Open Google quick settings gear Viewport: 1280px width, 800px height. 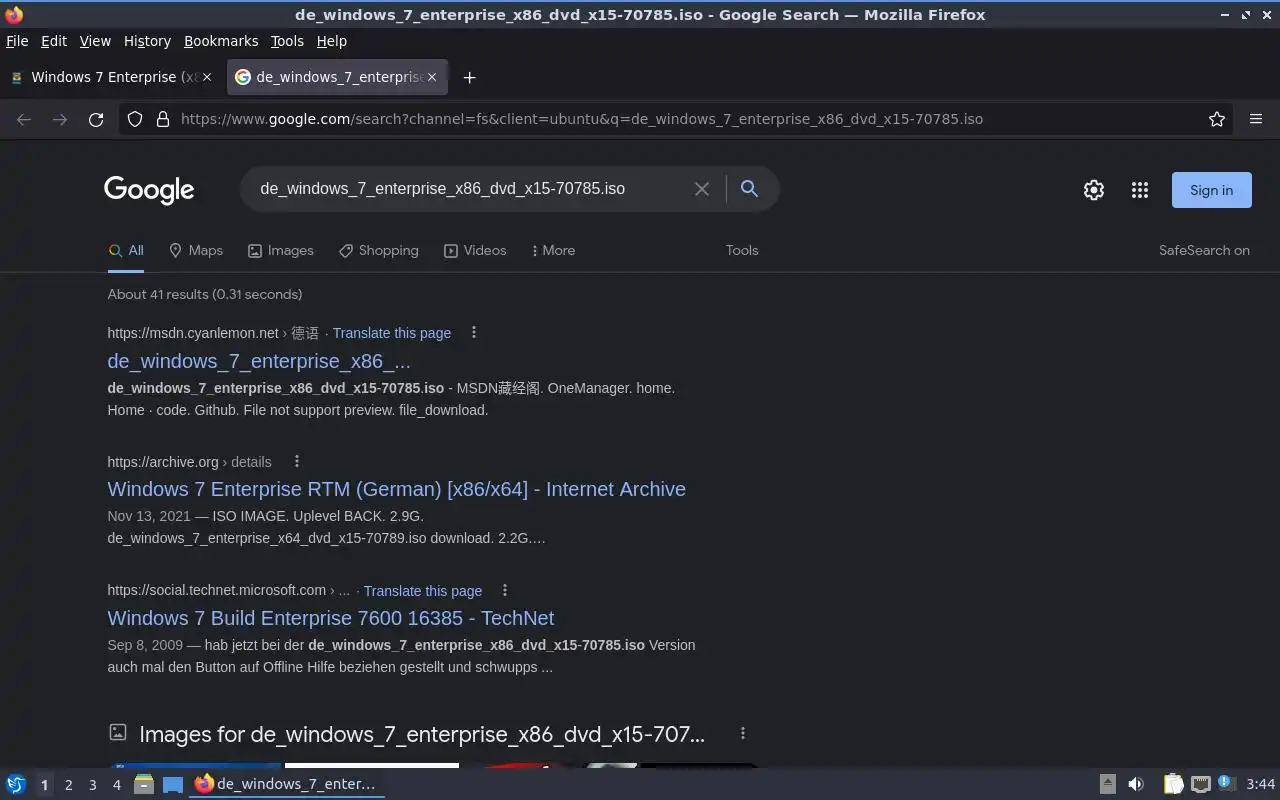coord(1094,190)
